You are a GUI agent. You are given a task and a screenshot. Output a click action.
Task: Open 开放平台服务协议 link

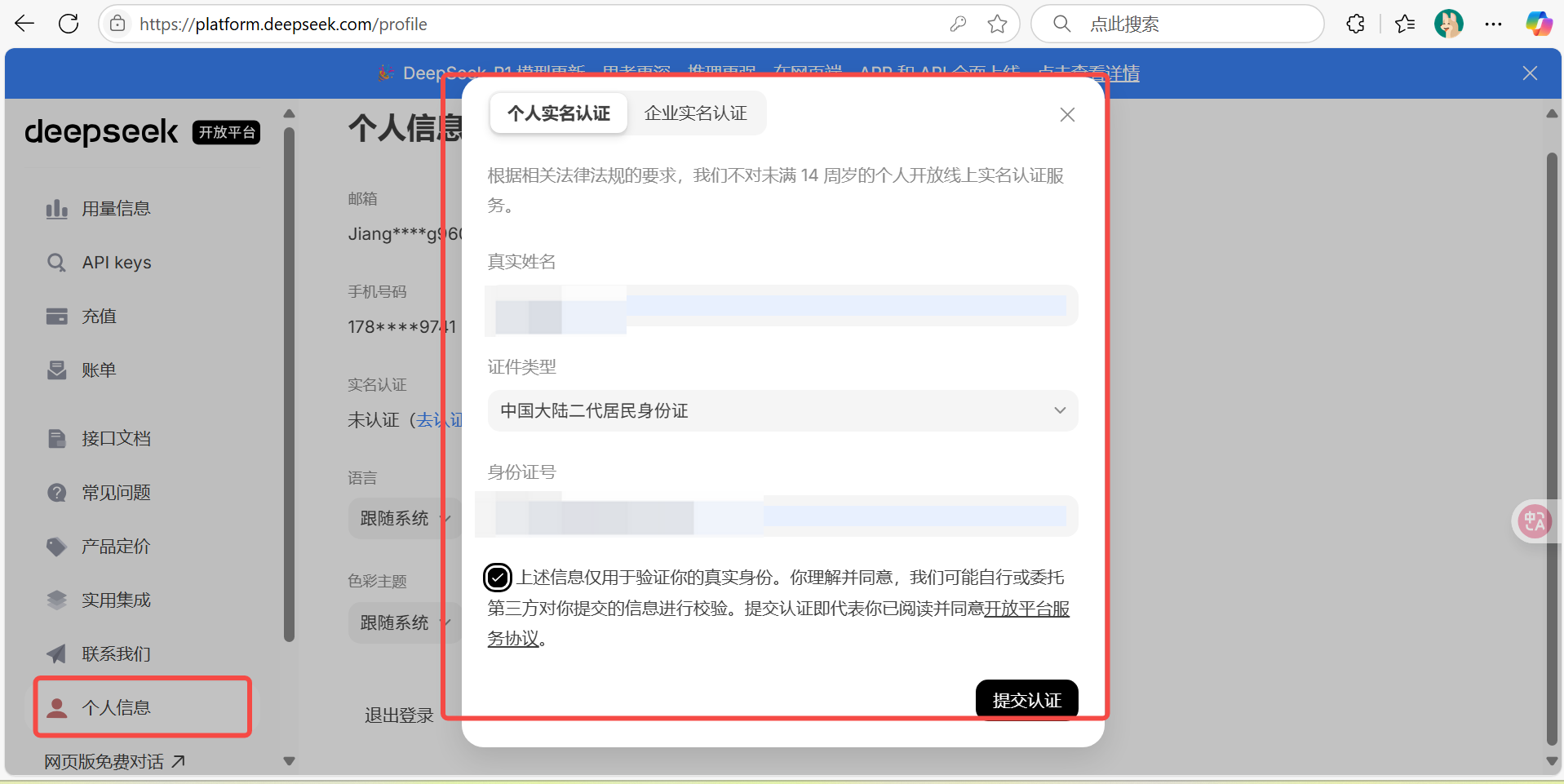point(1026,609)
